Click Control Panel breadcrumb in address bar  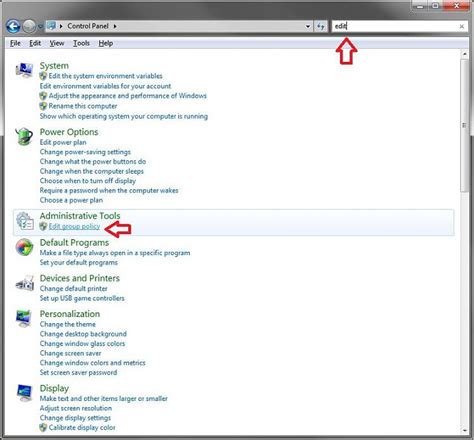pos(88,26)
